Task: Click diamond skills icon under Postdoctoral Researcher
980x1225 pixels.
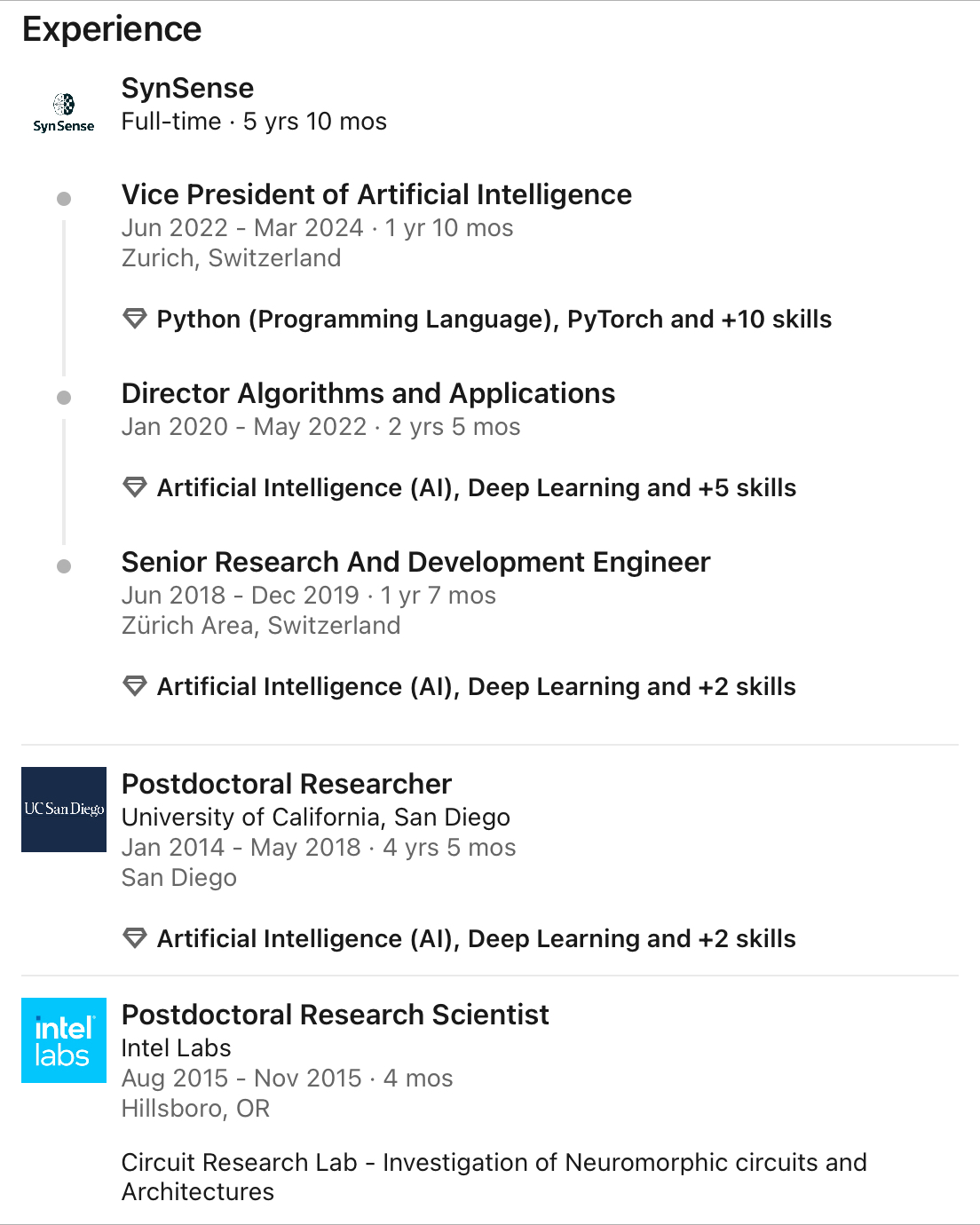Action: pos(135,938)
